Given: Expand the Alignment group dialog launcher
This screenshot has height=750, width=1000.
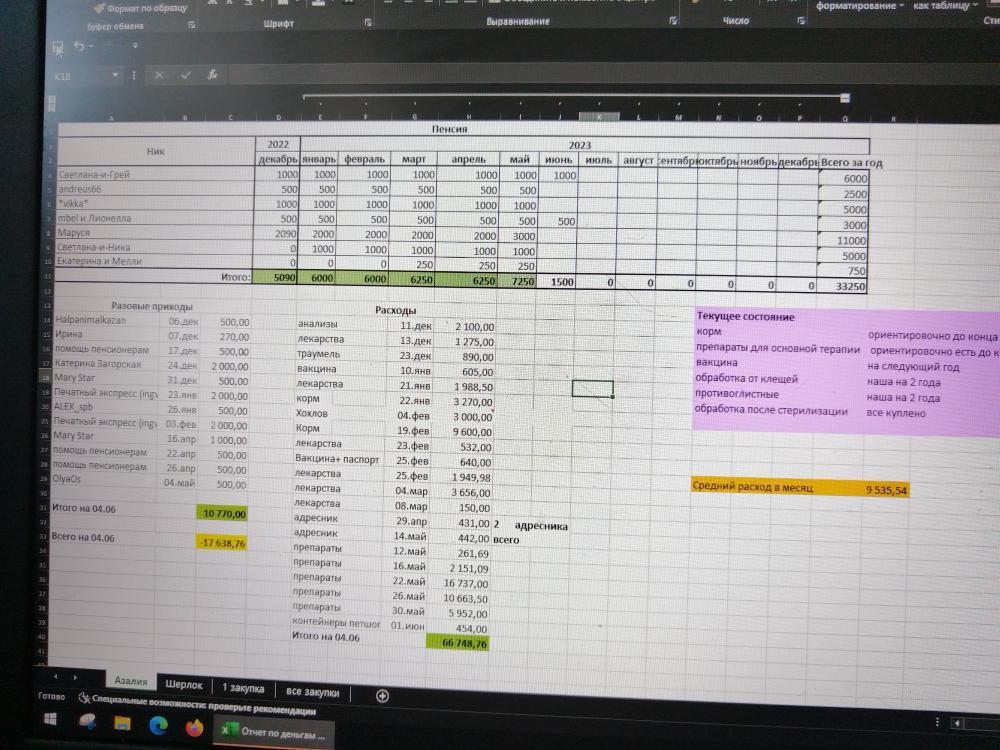Looking at the screenshot, I should click(x=672, y=21).
